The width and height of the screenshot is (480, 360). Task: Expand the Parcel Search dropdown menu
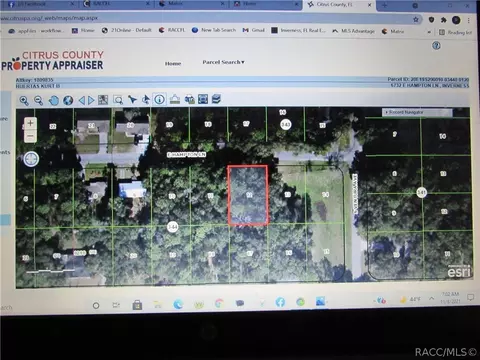223,62
